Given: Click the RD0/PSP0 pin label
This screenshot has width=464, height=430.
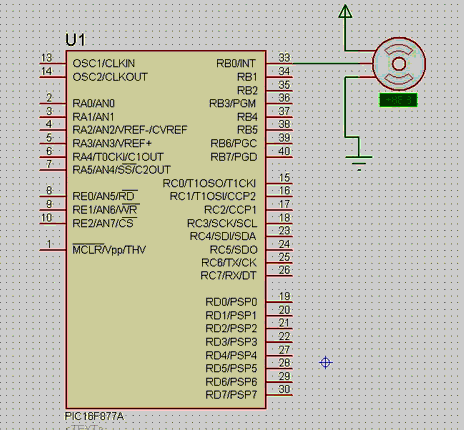Looking at the screenshot, I should click(231, 302).
